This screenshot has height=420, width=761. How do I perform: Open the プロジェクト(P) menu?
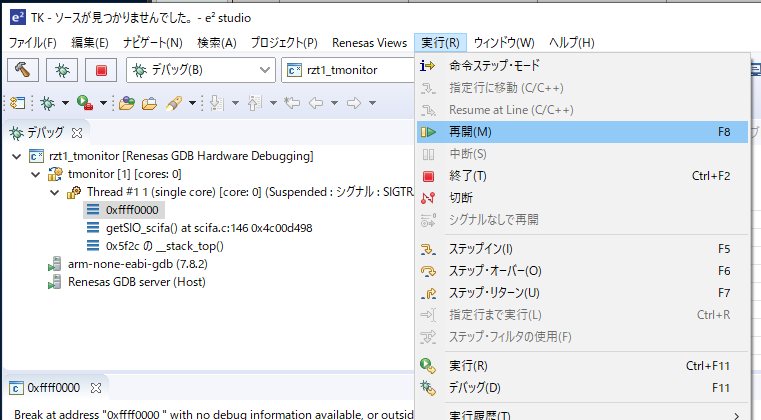(284, 43)
